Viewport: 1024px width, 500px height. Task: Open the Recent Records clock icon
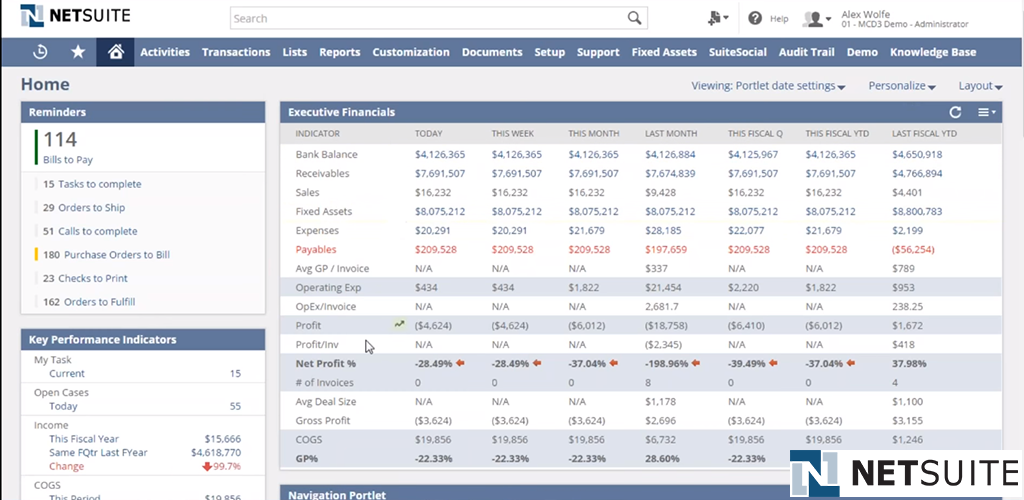(40, 52)
